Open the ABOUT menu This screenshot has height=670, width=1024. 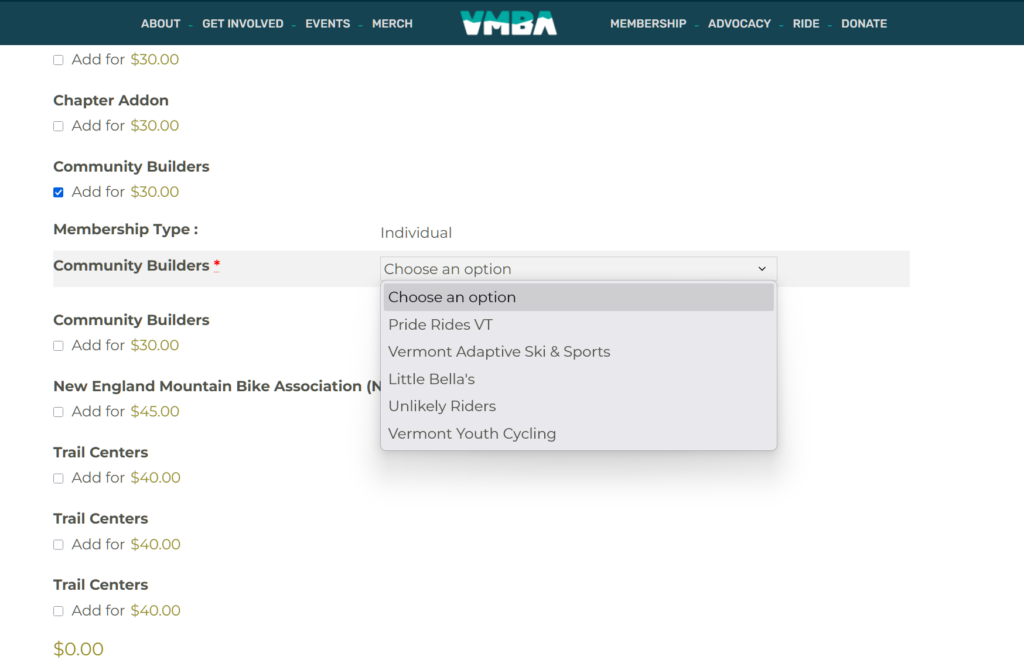click(x=160, y=24)
